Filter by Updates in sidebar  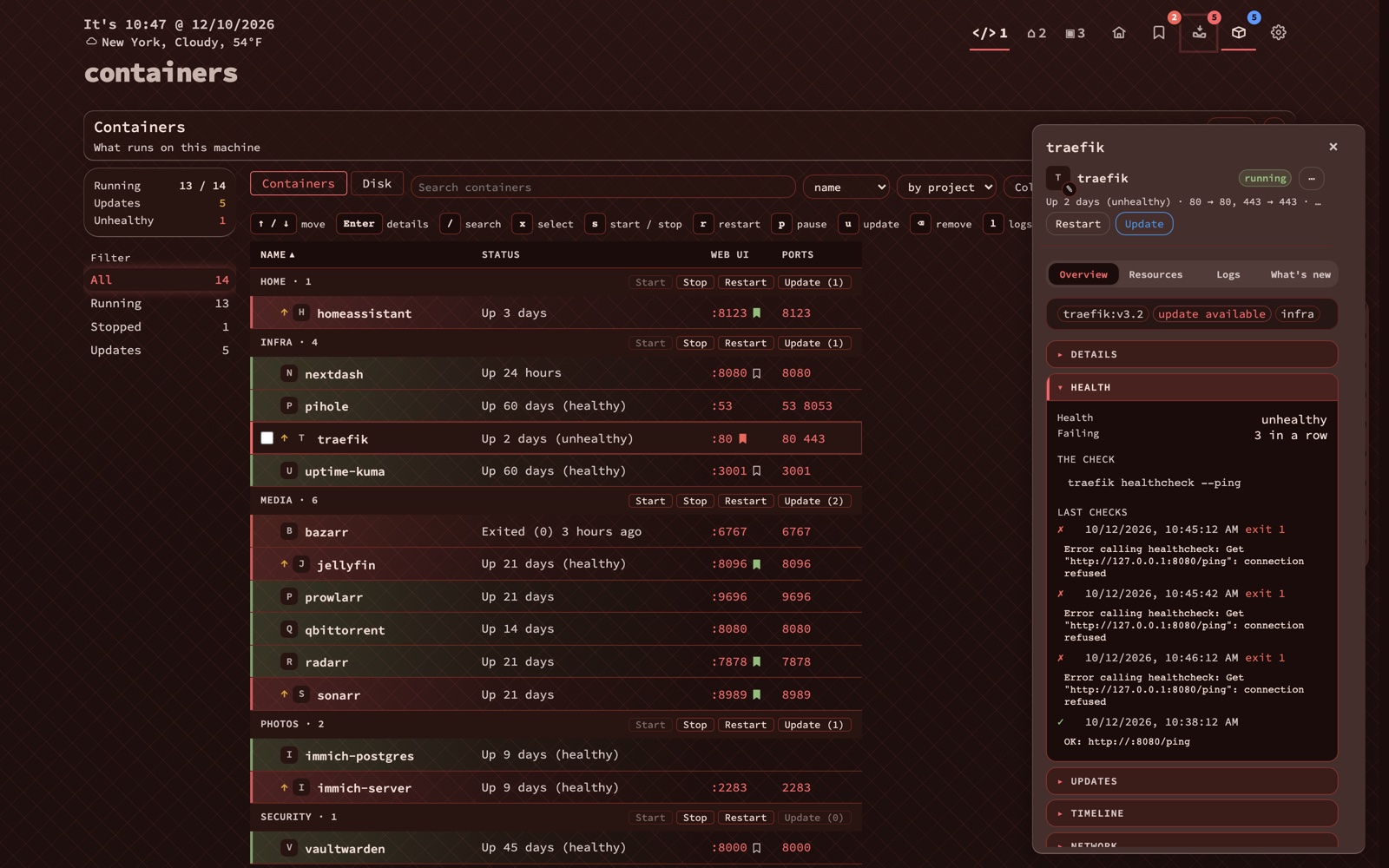coord(160,351)
